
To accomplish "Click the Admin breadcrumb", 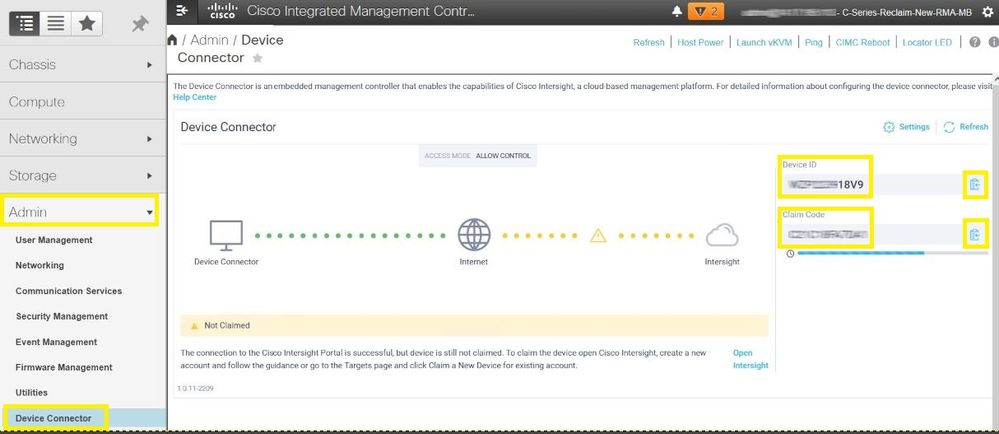I will click(209, 40).
